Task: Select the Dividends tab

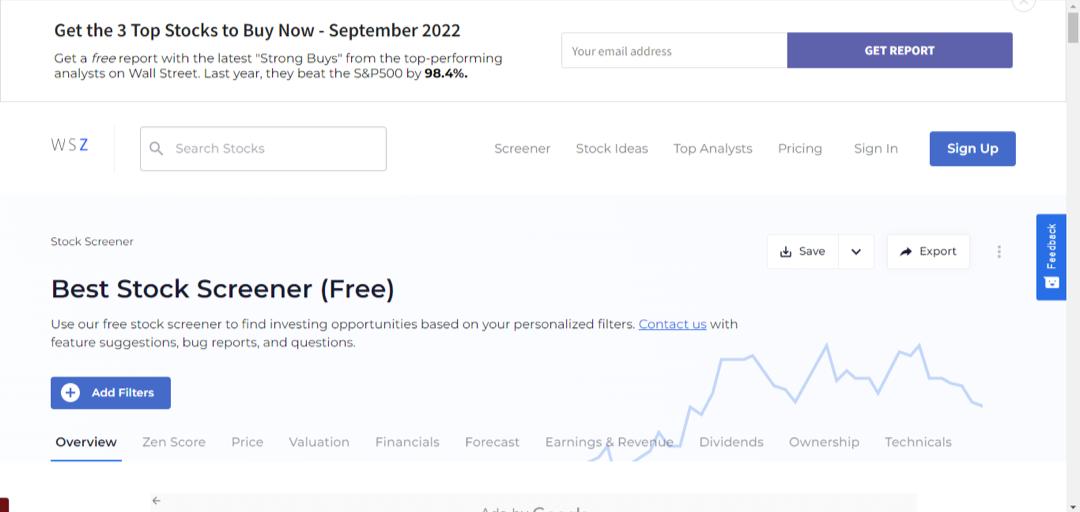Action: tap(731, 442)
